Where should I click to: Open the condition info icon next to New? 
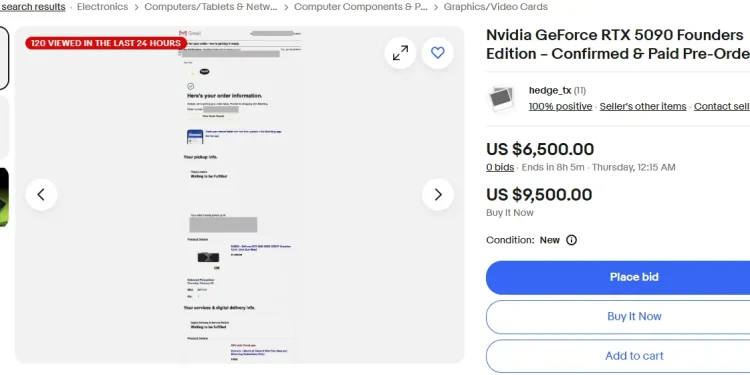(571, 240)
